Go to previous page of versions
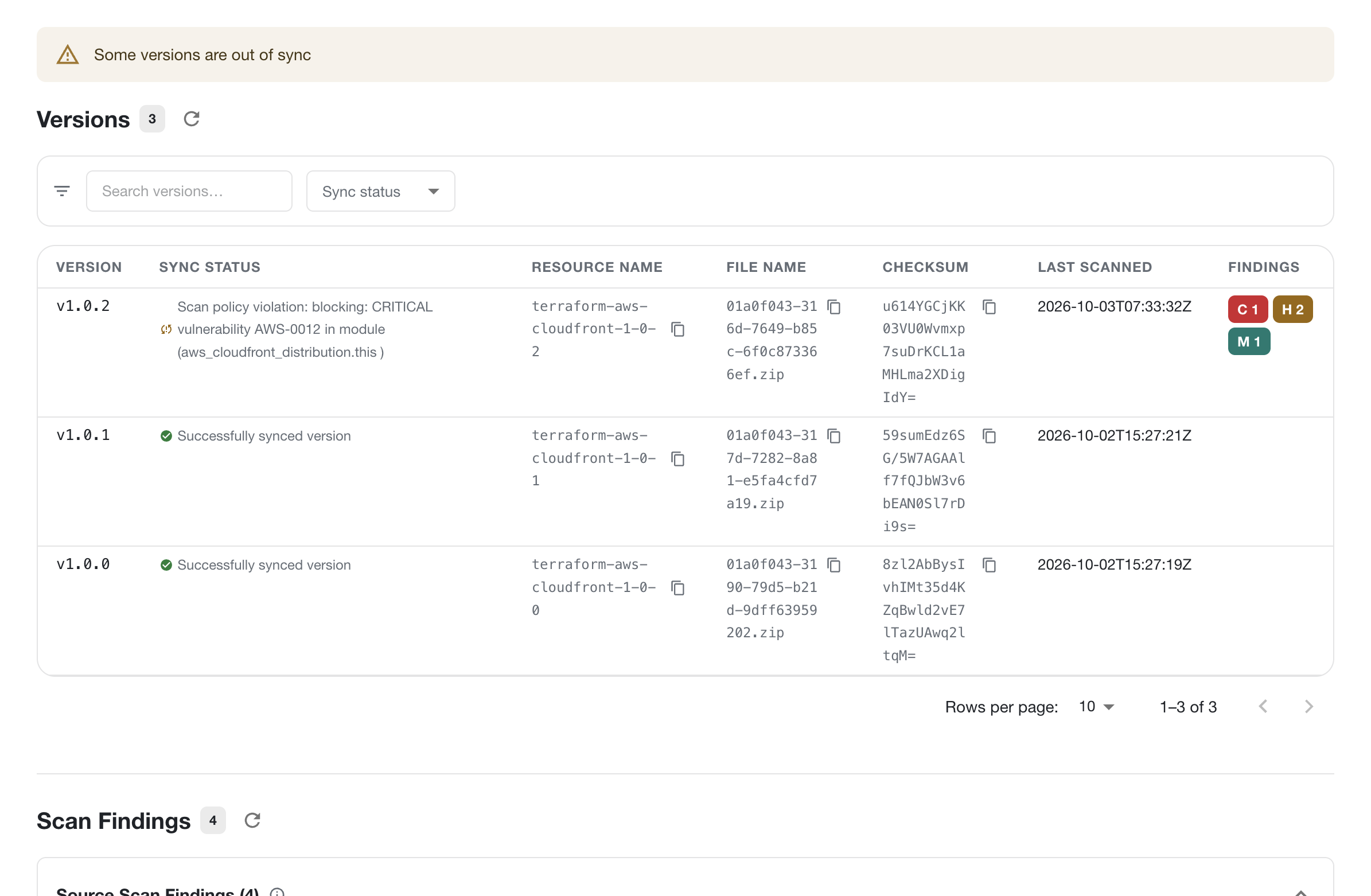 [1263, 707]
